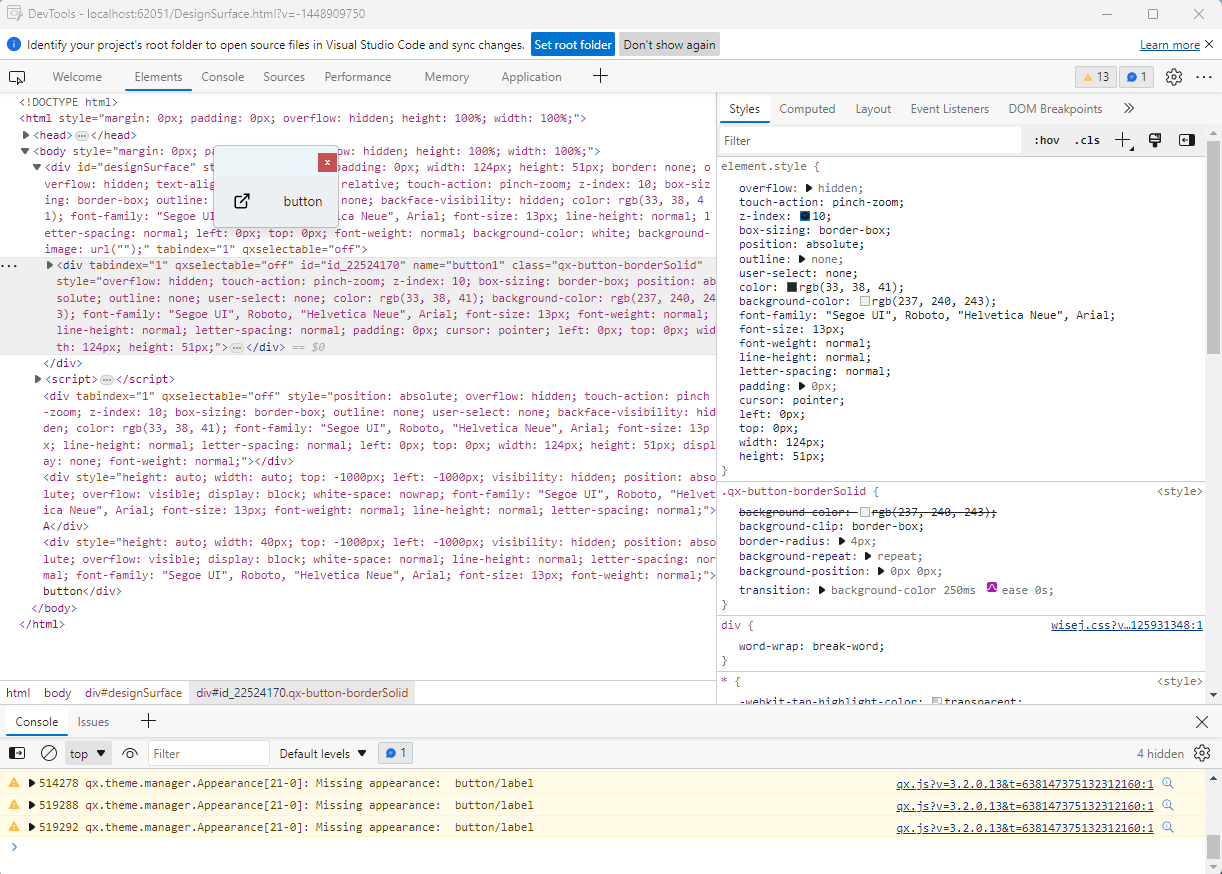This screenshot has height=874, width=1222.
Task: Open the top JavaScript context dropdown
Action: tap(89, 753)
